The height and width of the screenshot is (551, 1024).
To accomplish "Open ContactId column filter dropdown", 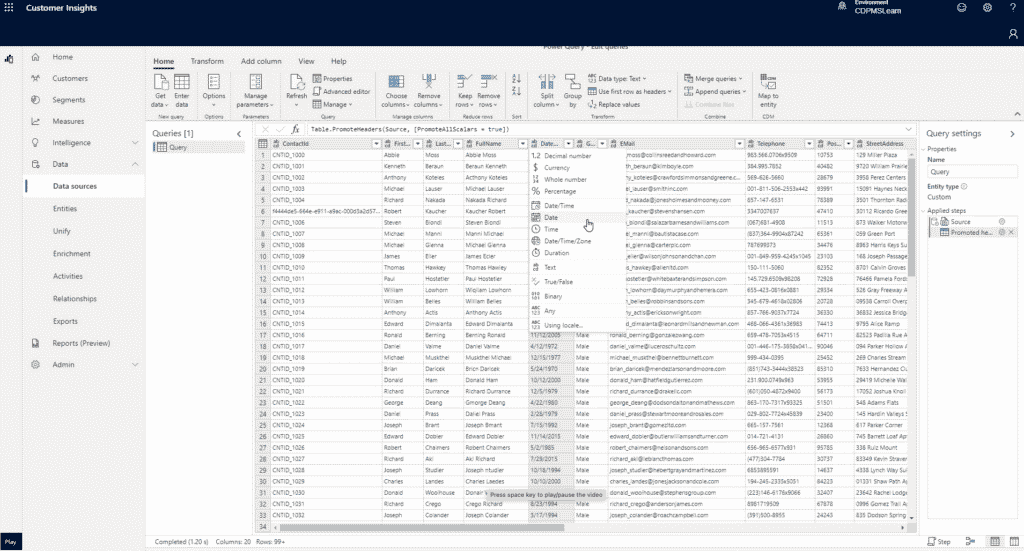I will pyautogui.click(x=376, y=144).
